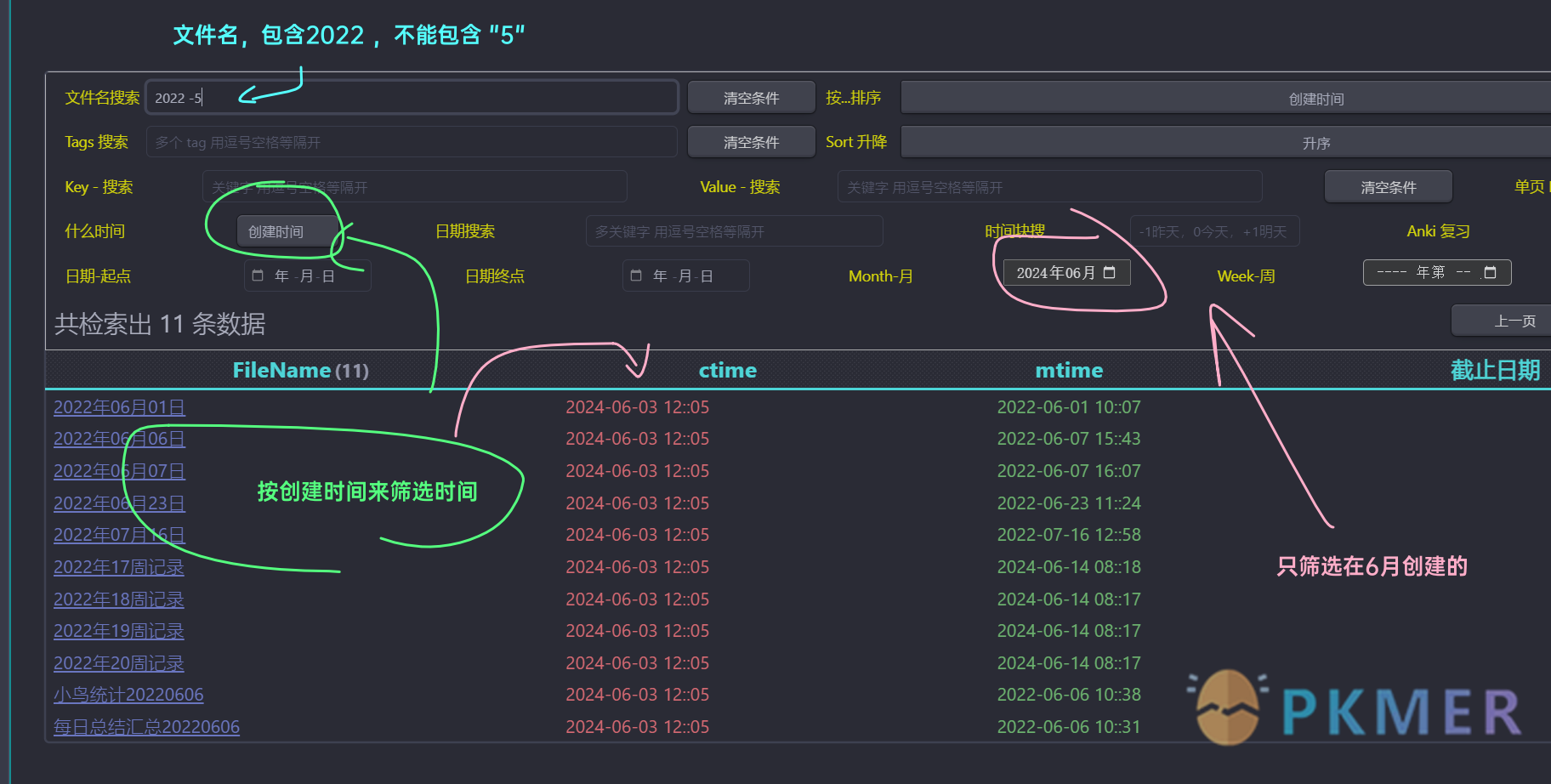The width and height of the screenshot is (1551, 784).
Task: Open calendar picker in 日期终点 field
Action: 636,276
